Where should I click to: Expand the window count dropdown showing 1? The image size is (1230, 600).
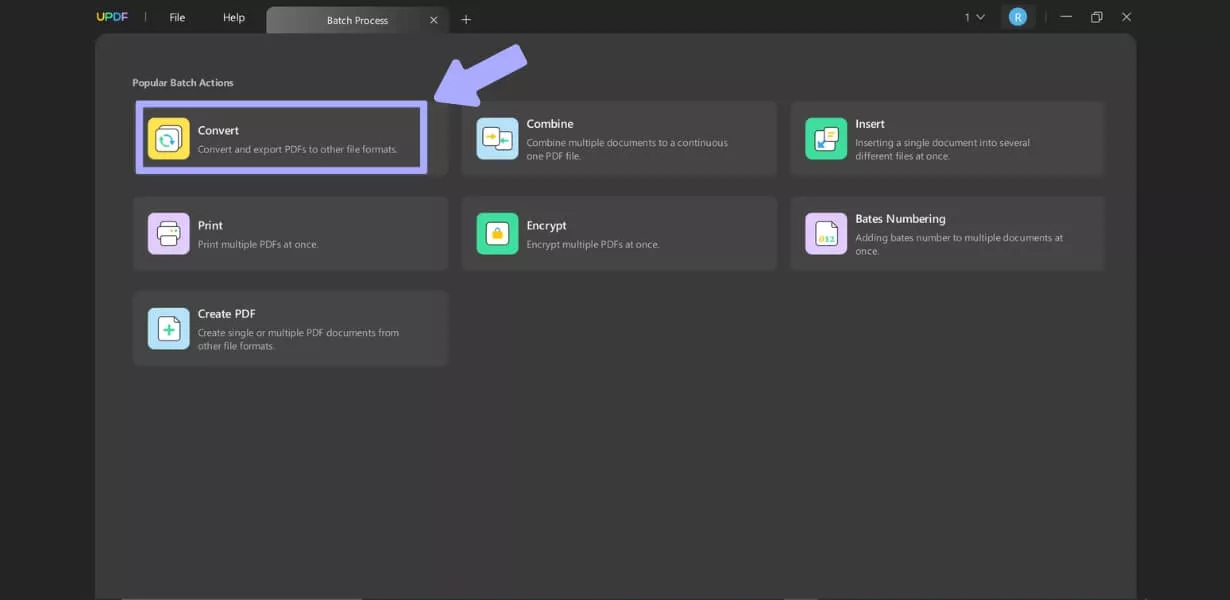click(x=975, y=17)
